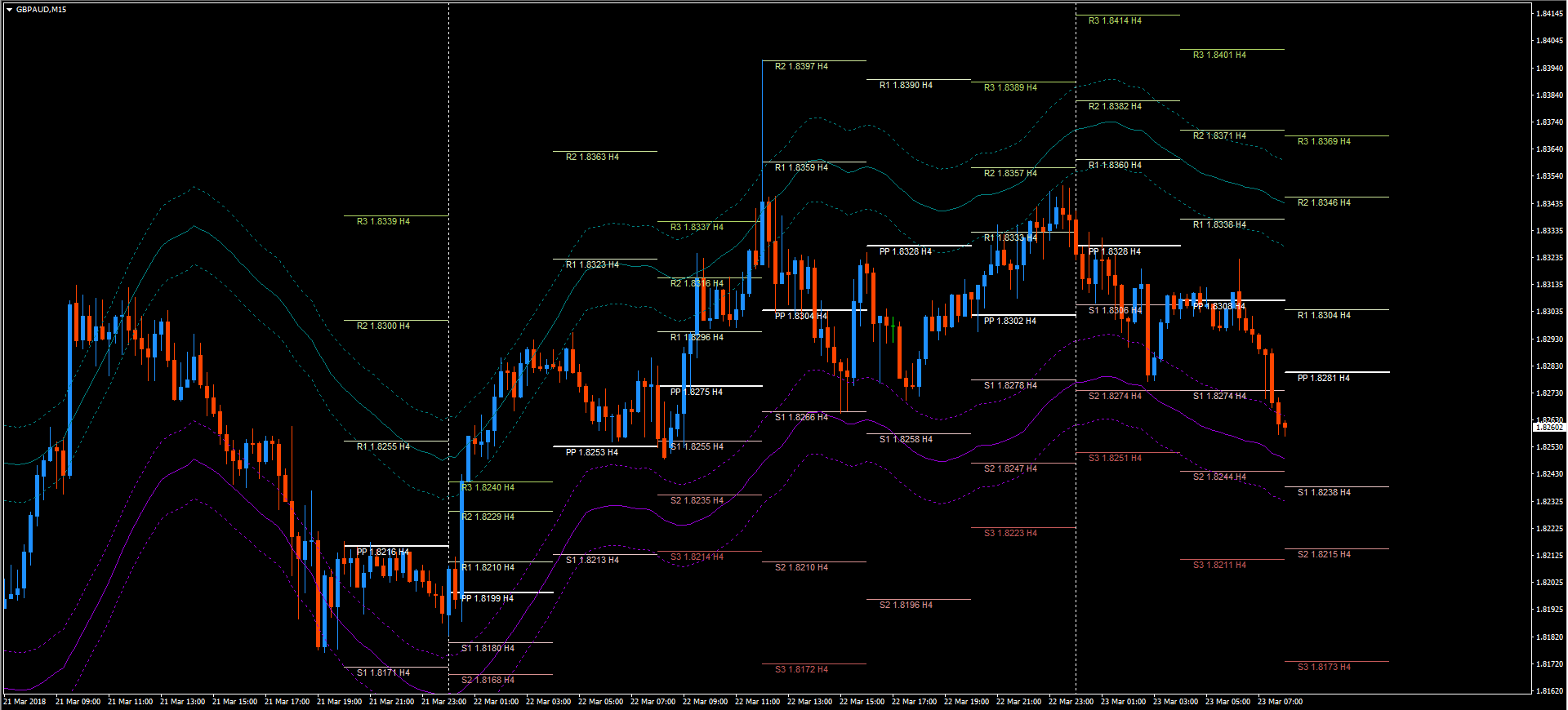This screenshot has height=710, width=1568.
Task: Click the "22 Mar 13:00" time axis label
Action: tap(809, 702)
